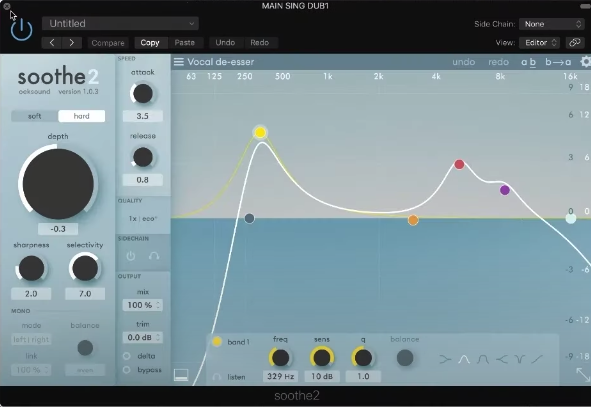This screenshot has height=407, width=591.
Task: Click the sharpness knob
Action: click(31, 268)
